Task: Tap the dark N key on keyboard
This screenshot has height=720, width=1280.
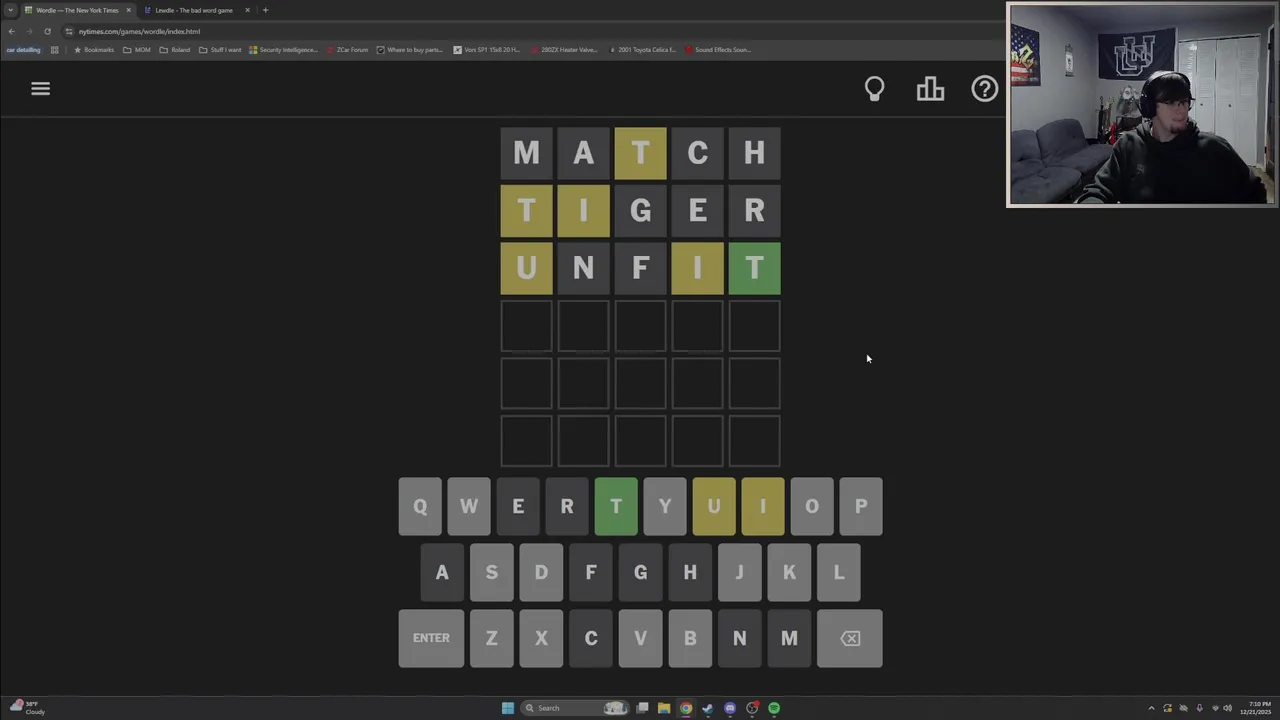Action: 739,638
